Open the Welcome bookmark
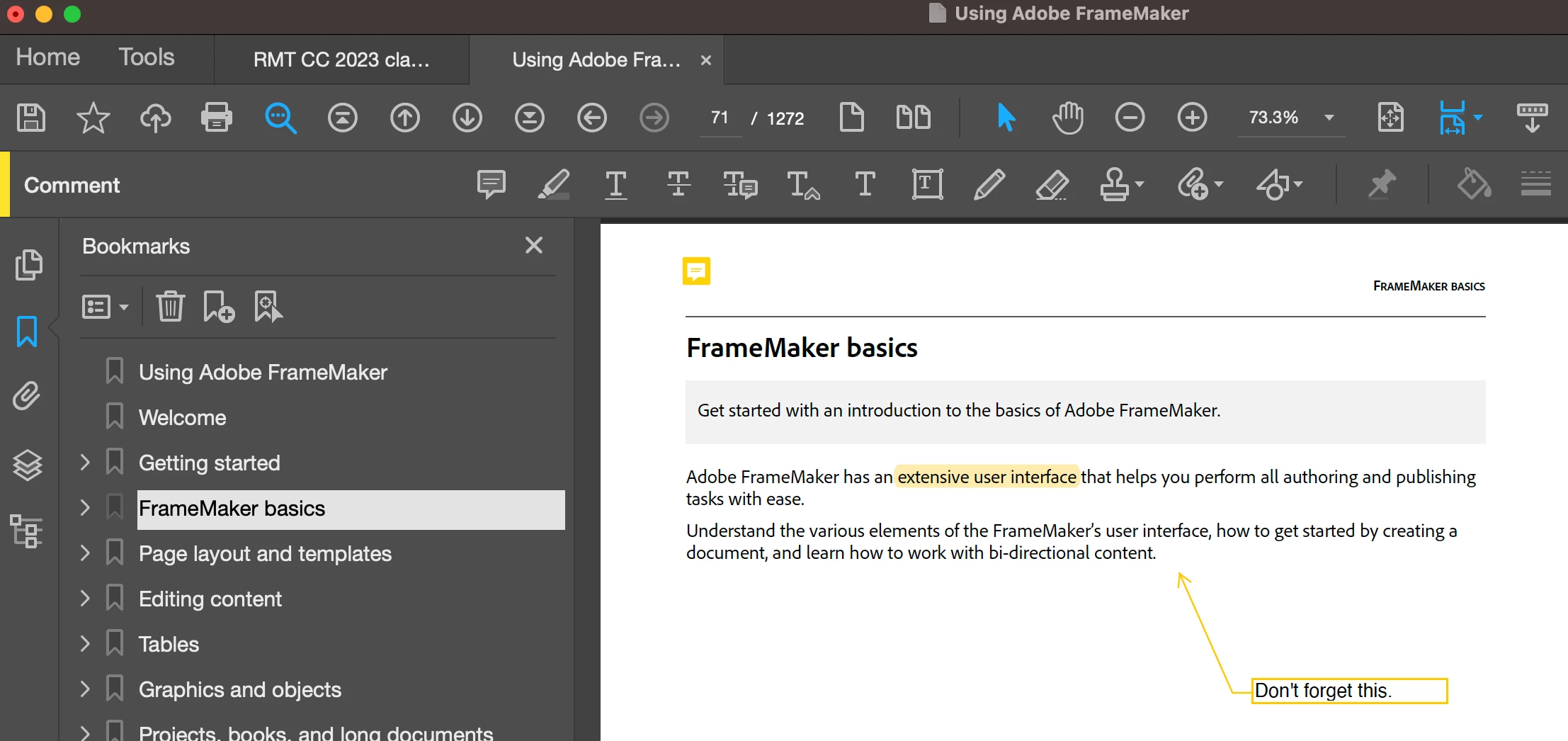The image size is (1568, 741). (182, 417)
